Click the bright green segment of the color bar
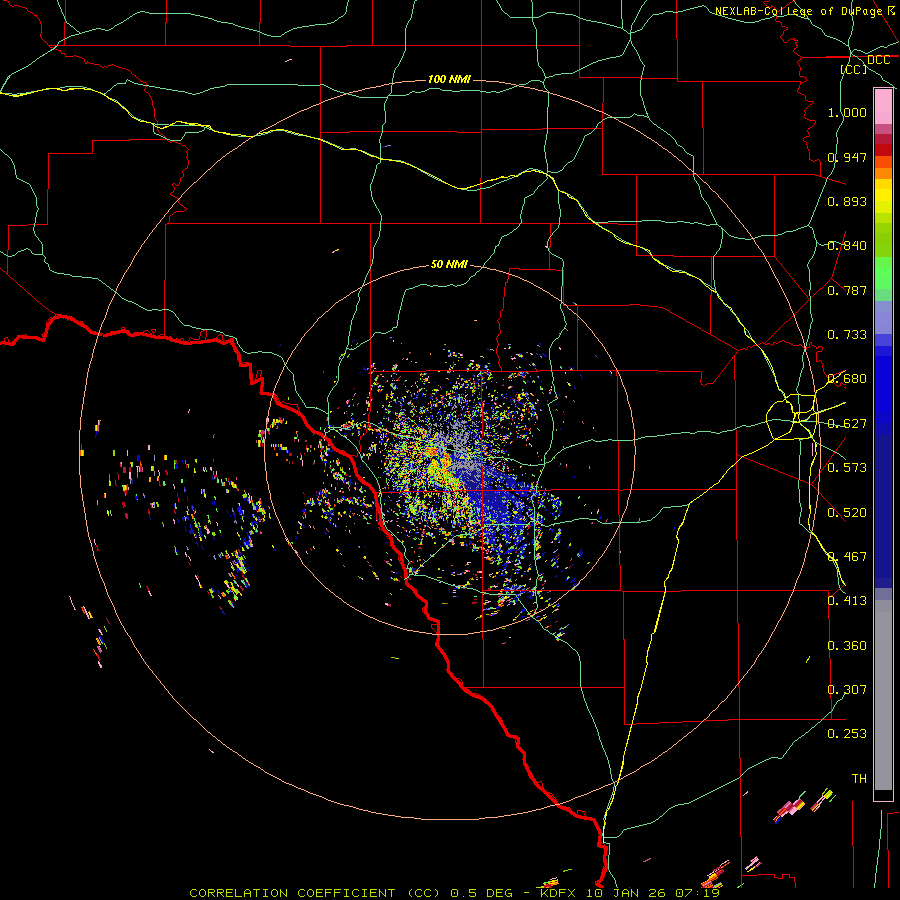900x900 pixels. pyautogui.click(x=883, y=273)
